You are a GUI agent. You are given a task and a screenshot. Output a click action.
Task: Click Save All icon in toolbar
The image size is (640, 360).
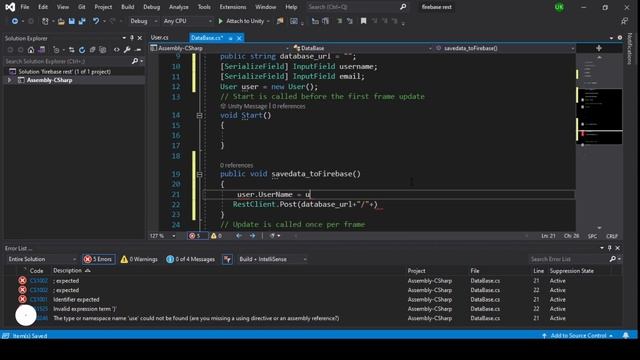tap(82, 21)
